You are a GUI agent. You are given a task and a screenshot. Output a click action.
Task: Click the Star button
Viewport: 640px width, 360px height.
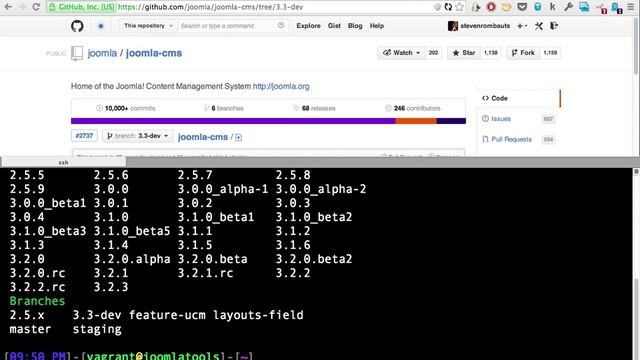(x=464, y=53)
